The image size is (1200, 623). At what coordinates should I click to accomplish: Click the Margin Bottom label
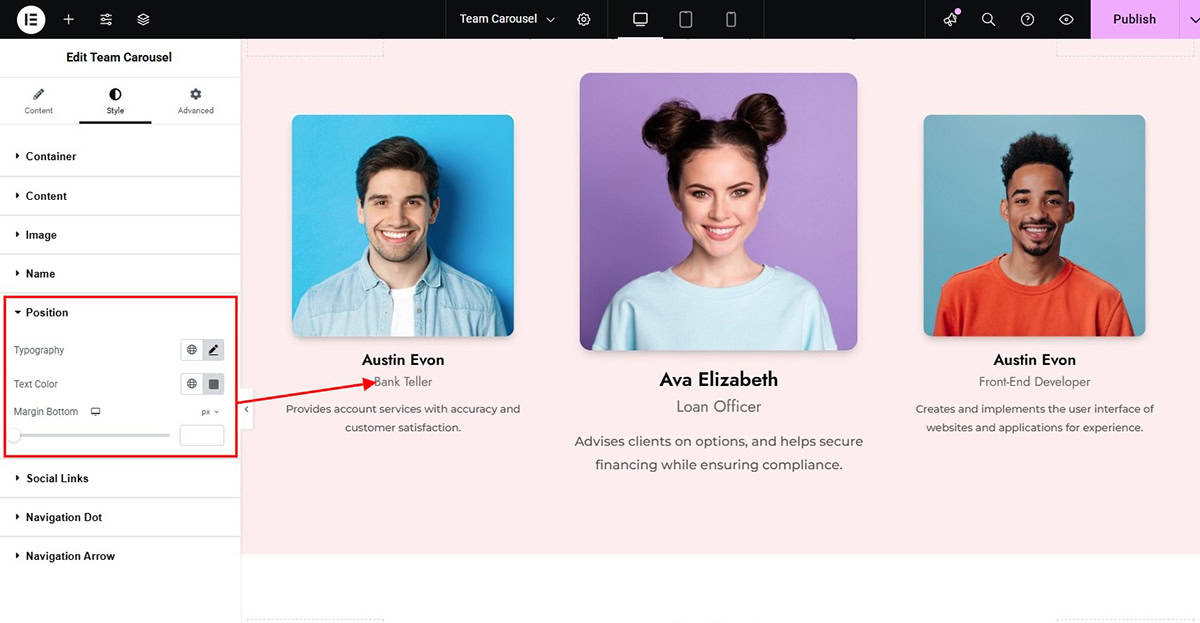46,412
